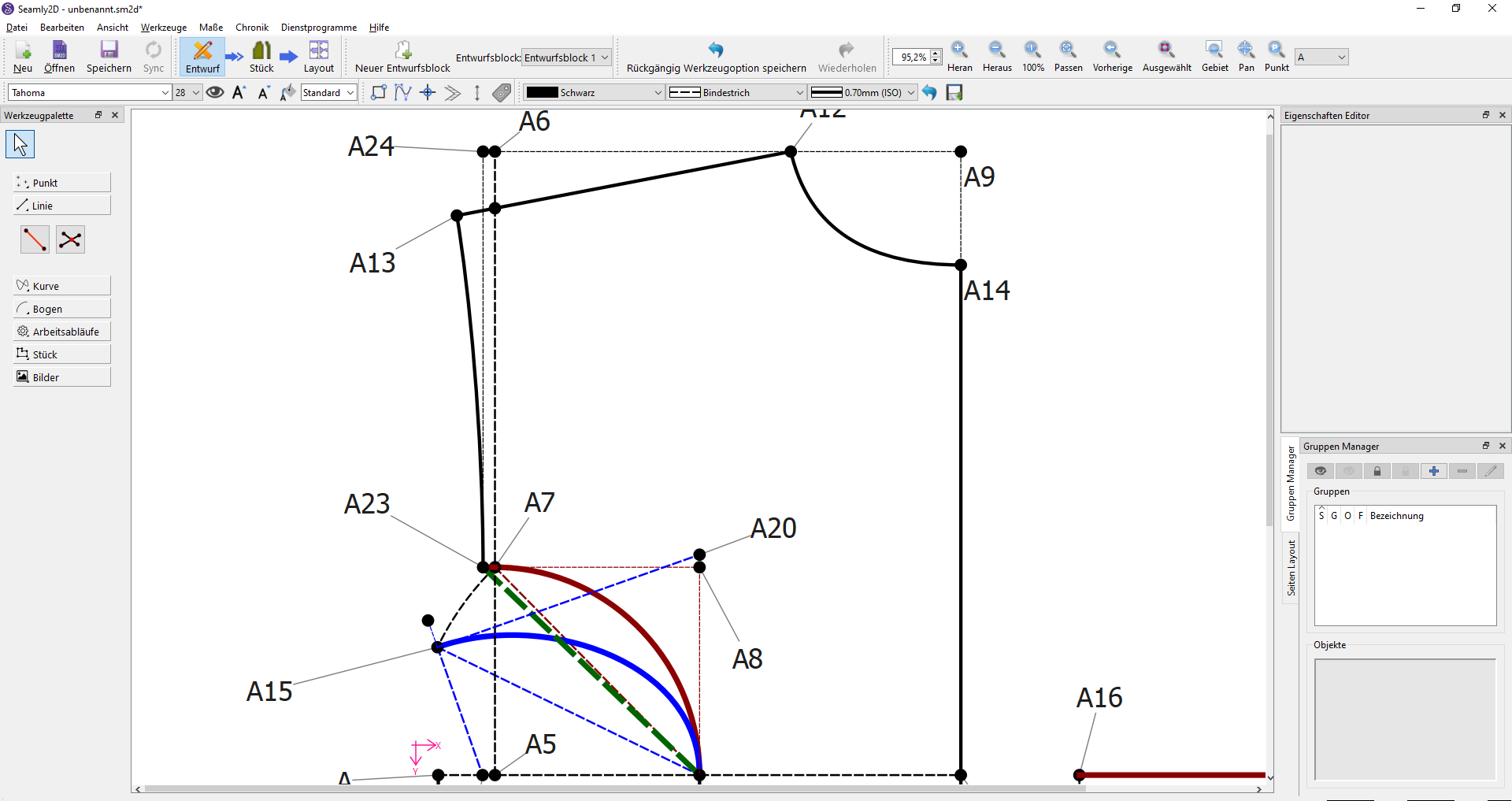Zoom to fit with Passen
The height and width of the screenshot is (801, 1512).
click(1068, 57)
